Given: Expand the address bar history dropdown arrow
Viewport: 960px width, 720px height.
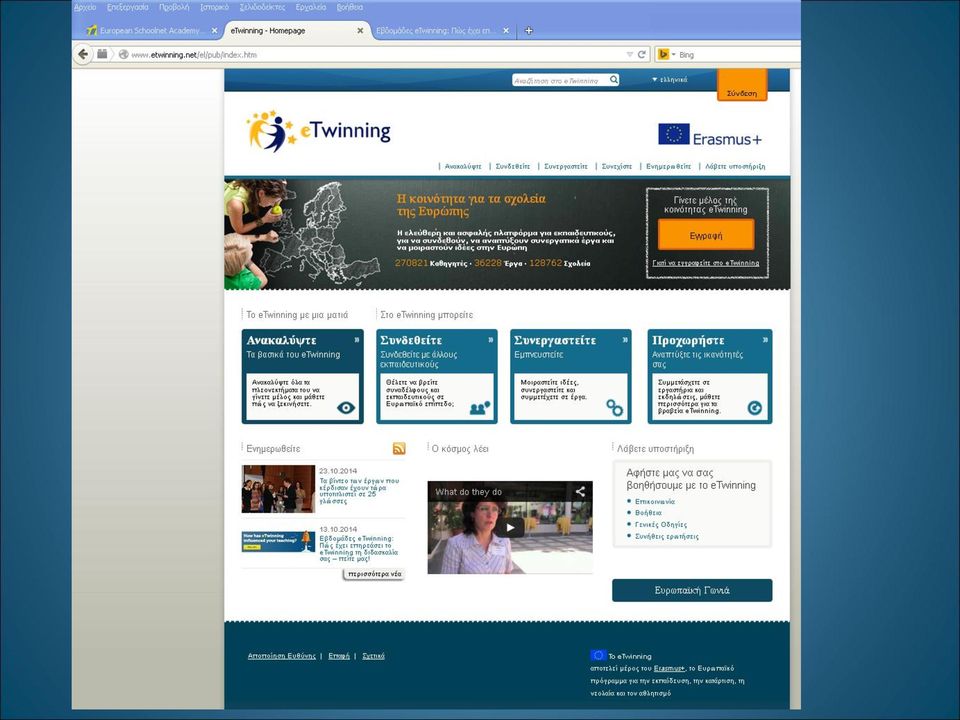Looking at the screenshot, I should point(629,54).
